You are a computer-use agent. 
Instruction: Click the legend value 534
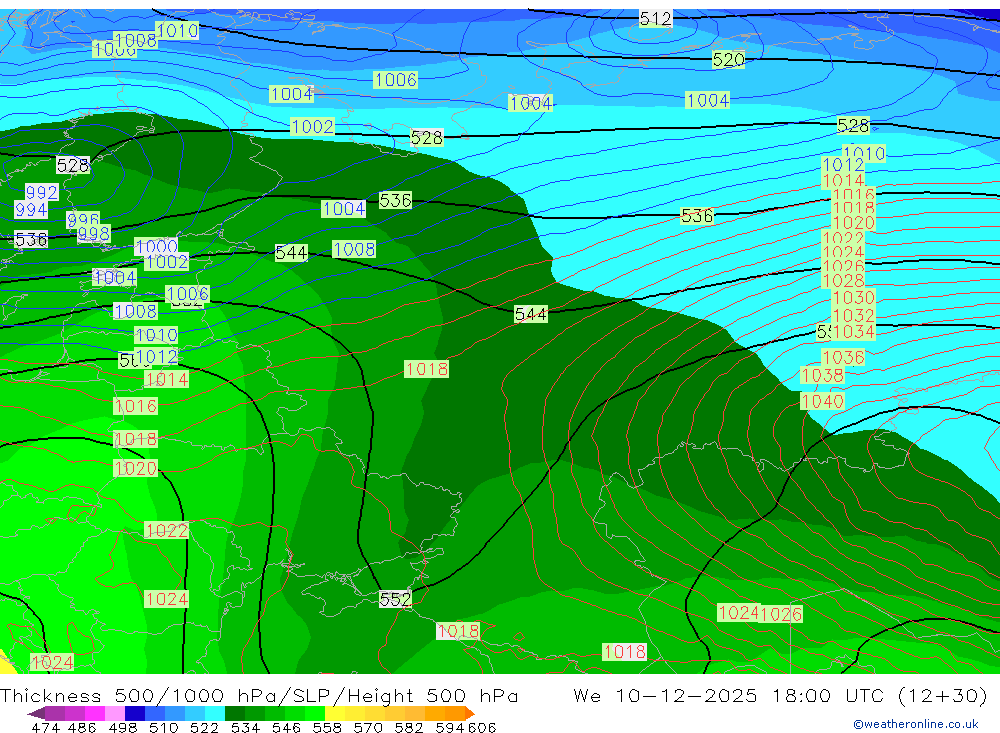pos(246,727)
